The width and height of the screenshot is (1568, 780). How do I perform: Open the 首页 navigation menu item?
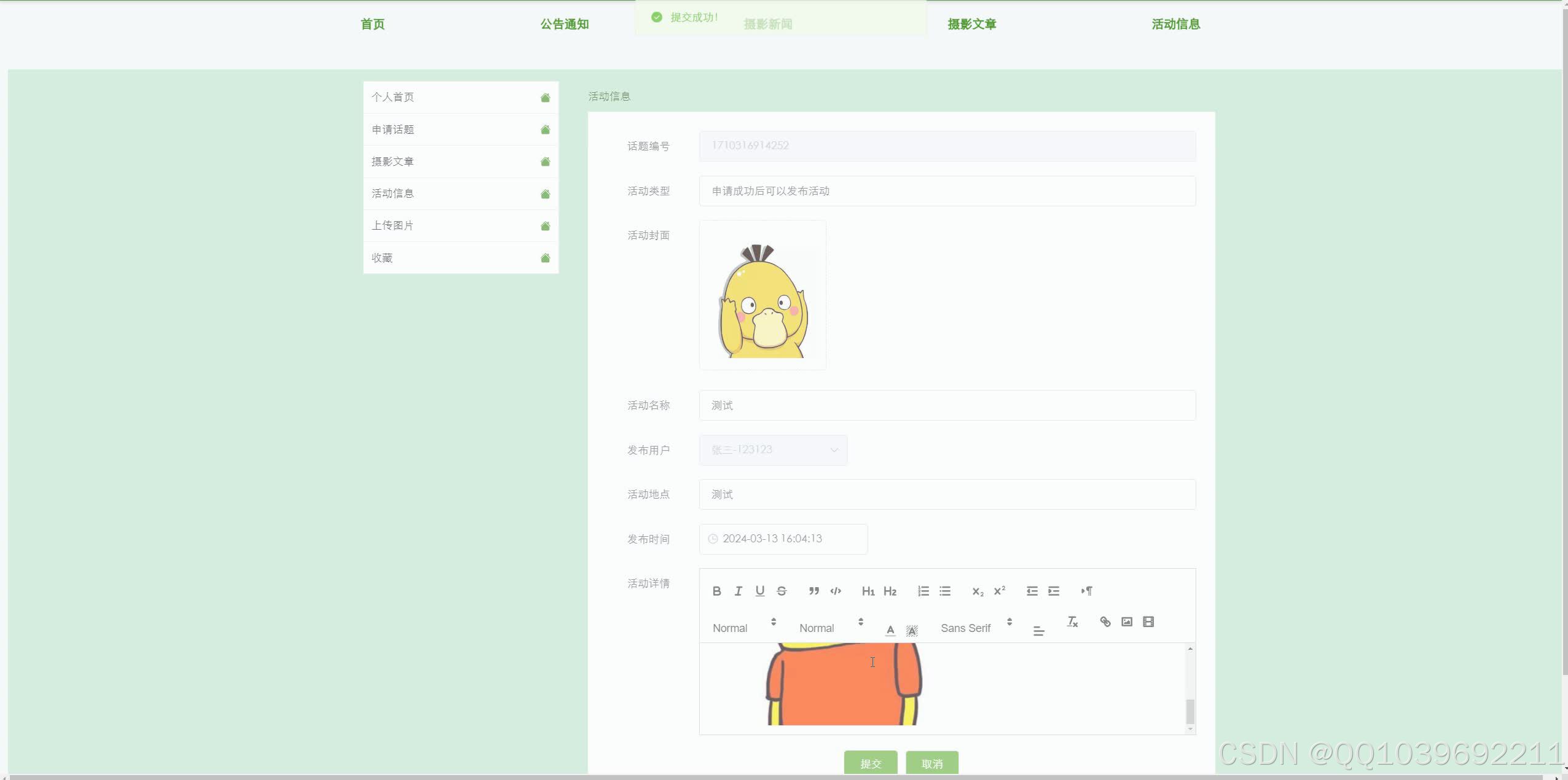(x=372, y=24)
